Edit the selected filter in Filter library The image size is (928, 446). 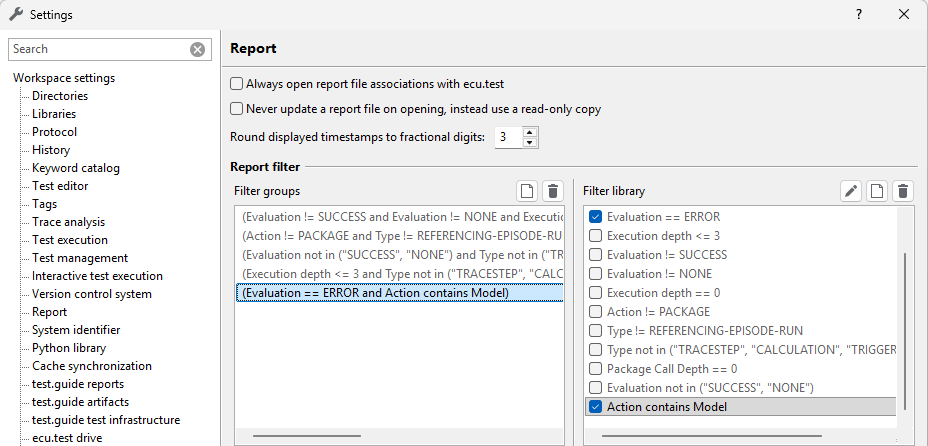[x=850, y=192]
